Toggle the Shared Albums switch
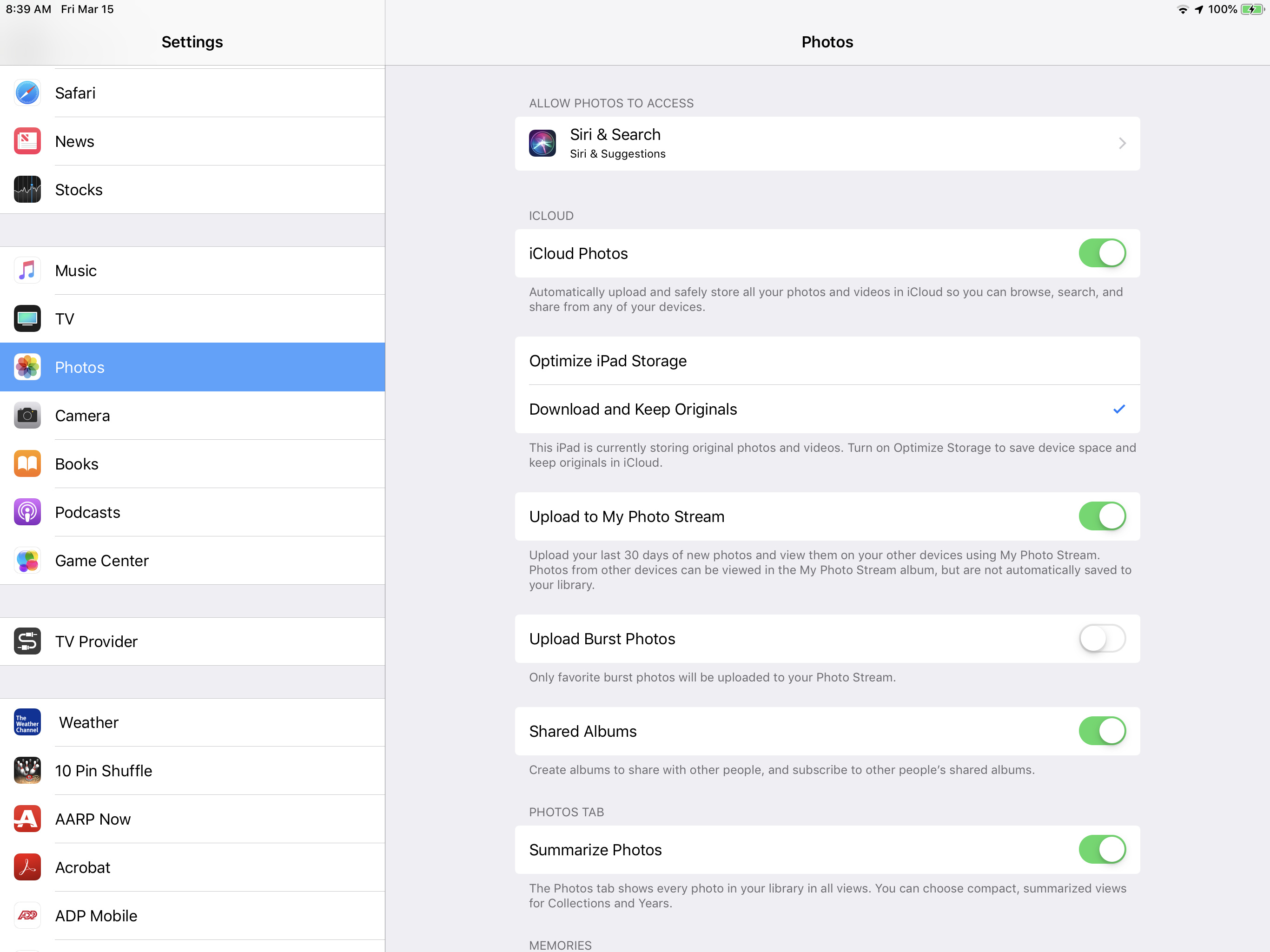 click(x=1101, y=731)
